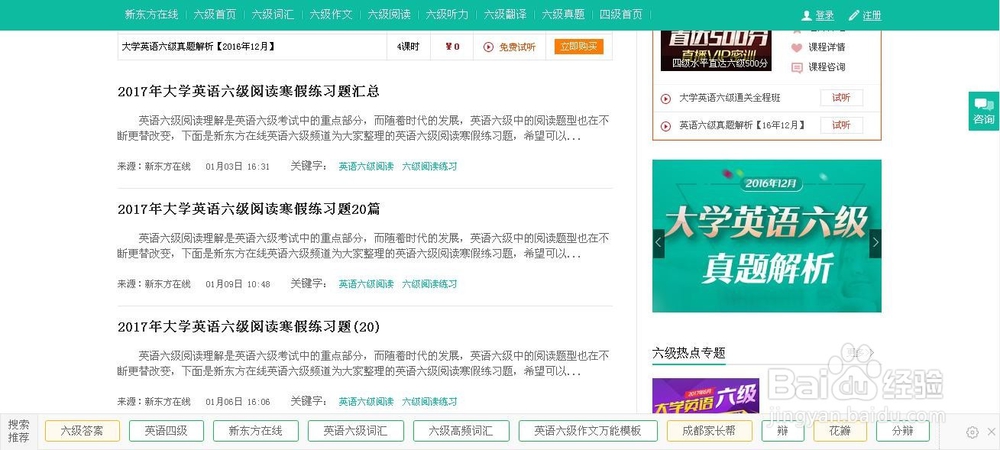Image resolution: width=1000 pixels, height=450 pixels.
Task: Open article 2017年大学英语六级阅读寒假练习题(20)
Action: pos(249,327)
